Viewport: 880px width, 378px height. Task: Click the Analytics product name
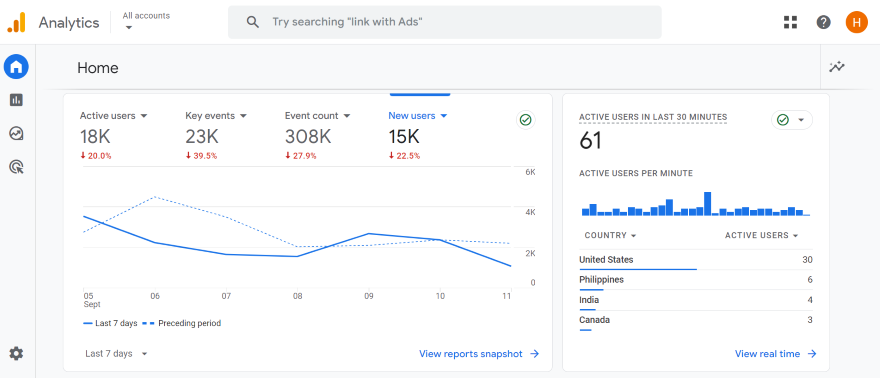(x=68, y=23)
